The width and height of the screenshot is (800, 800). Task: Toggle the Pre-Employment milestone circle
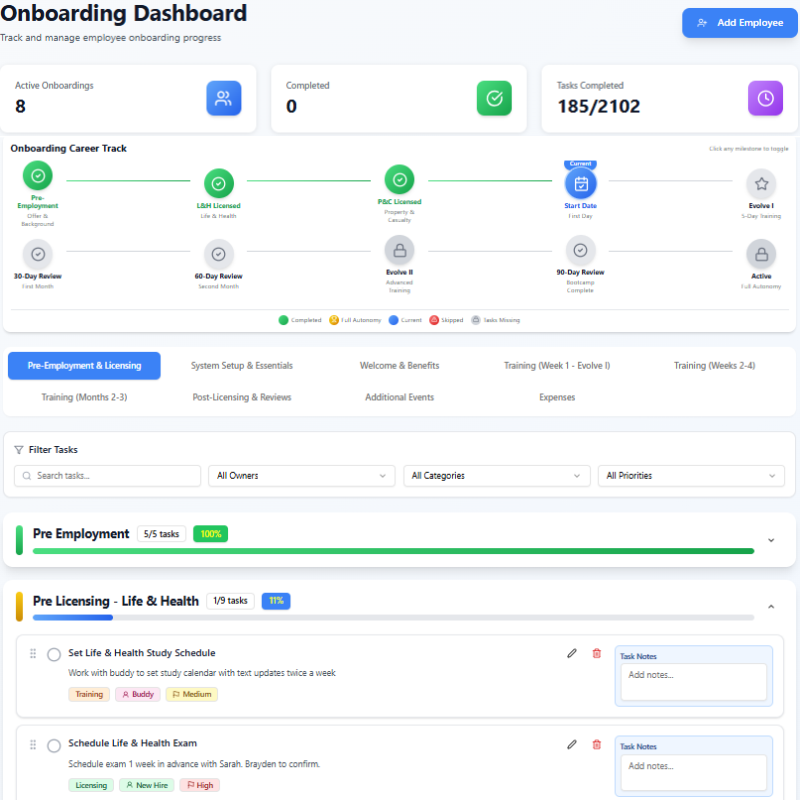pyautogui.click(x=38, y=176)
